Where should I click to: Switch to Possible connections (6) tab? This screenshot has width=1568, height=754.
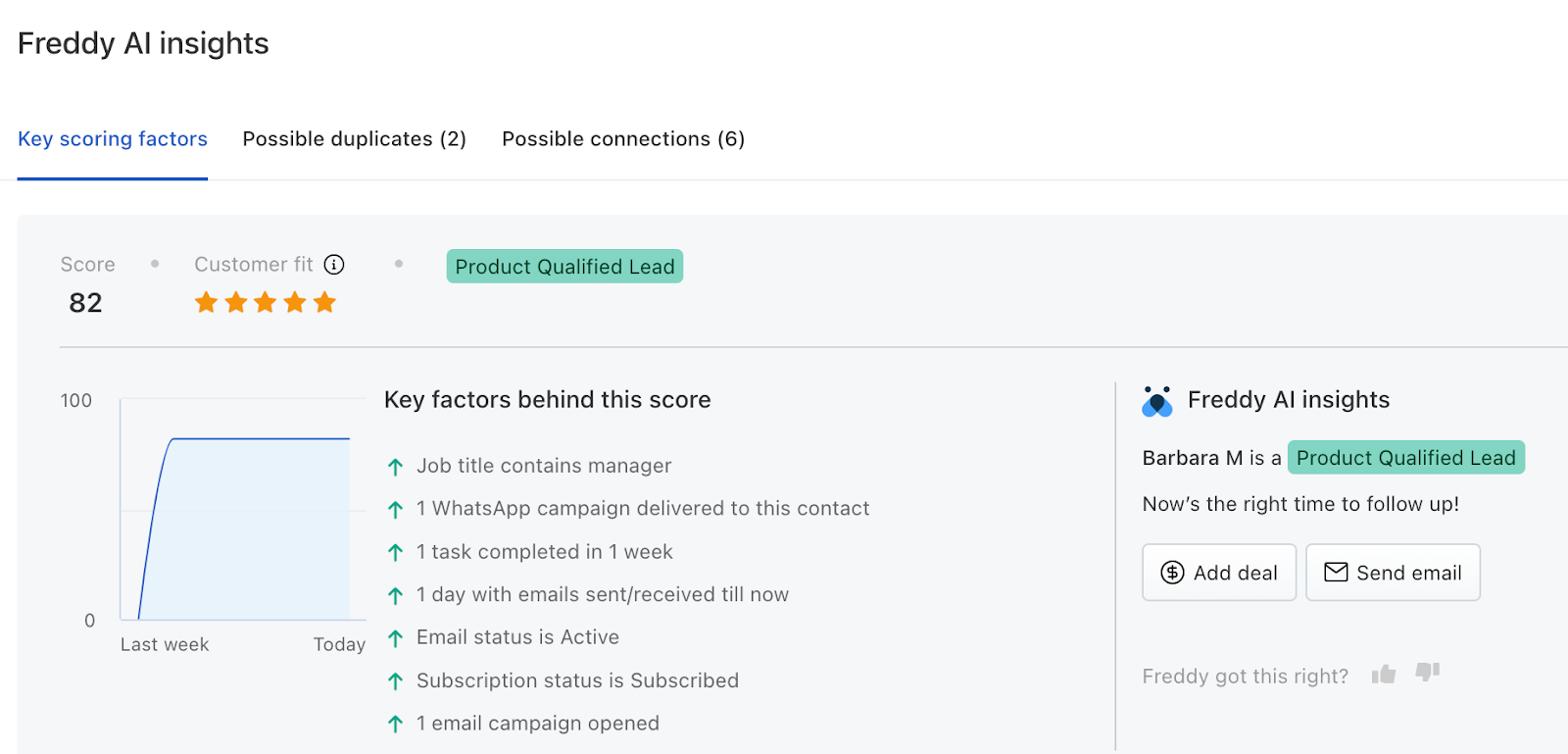coord(623,139)
